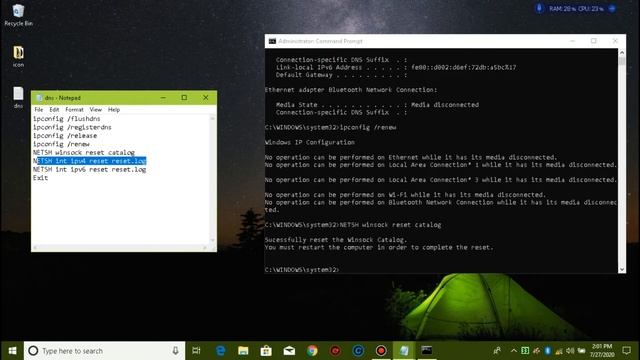Minimize the Command Prompt window
The width and height of the screenshot is (640, 360).
coord(572,41)
